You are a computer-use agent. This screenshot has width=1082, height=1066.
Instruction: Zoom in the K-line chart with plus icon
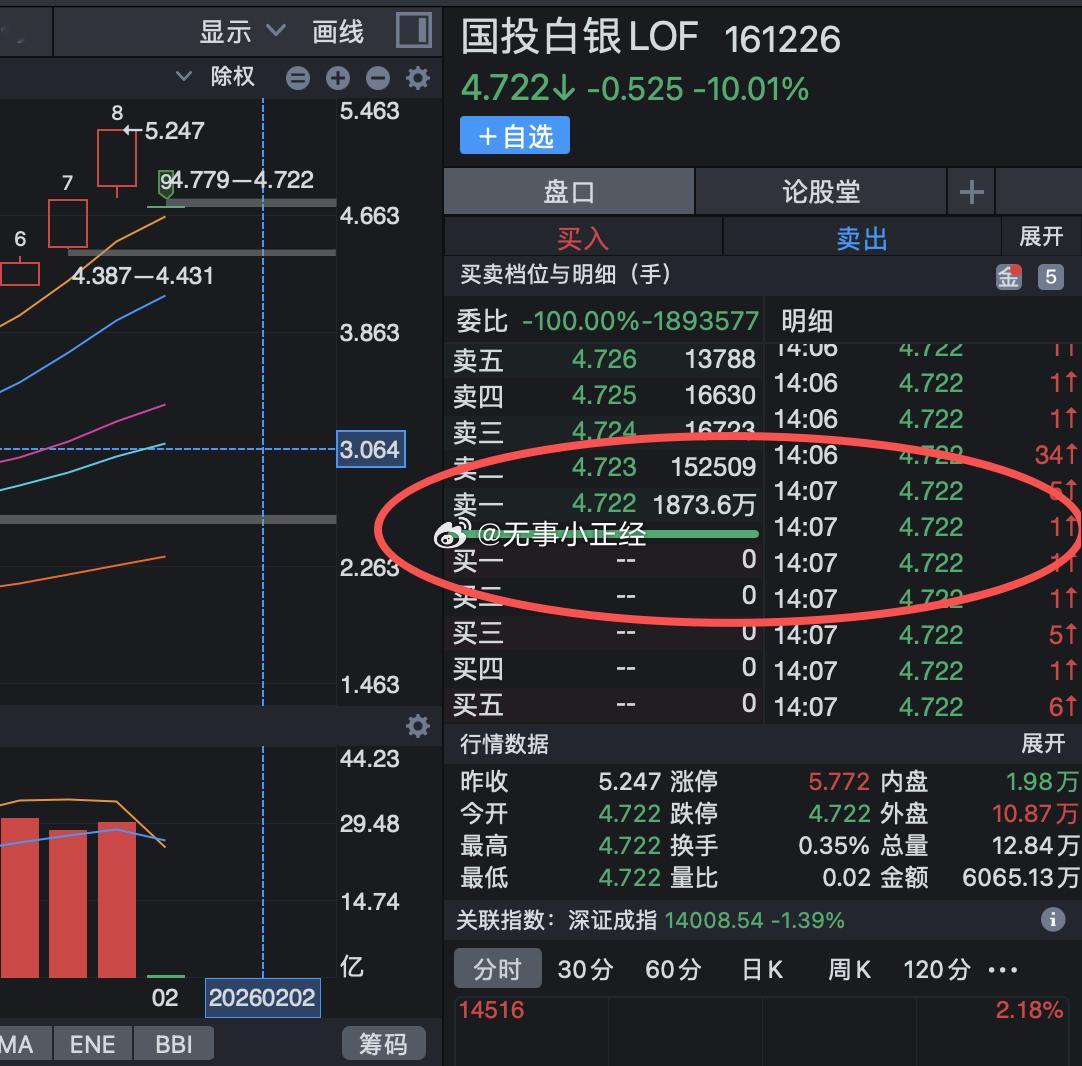coord(337,77)
